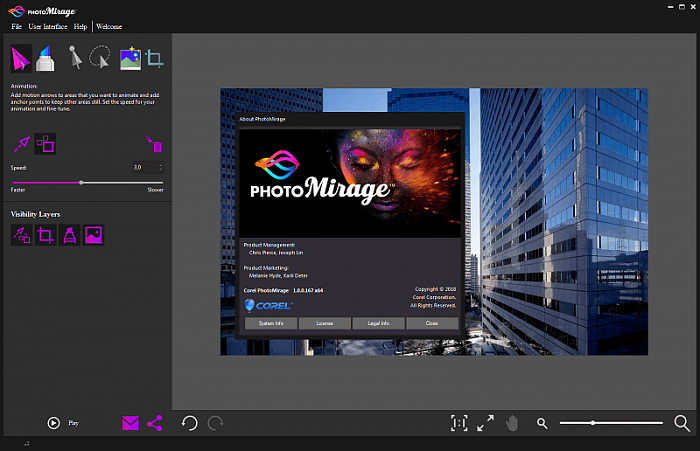The height and width of the screenshot is (451, 700).
Task: Open the Help menu
Action: click(80, 27)
